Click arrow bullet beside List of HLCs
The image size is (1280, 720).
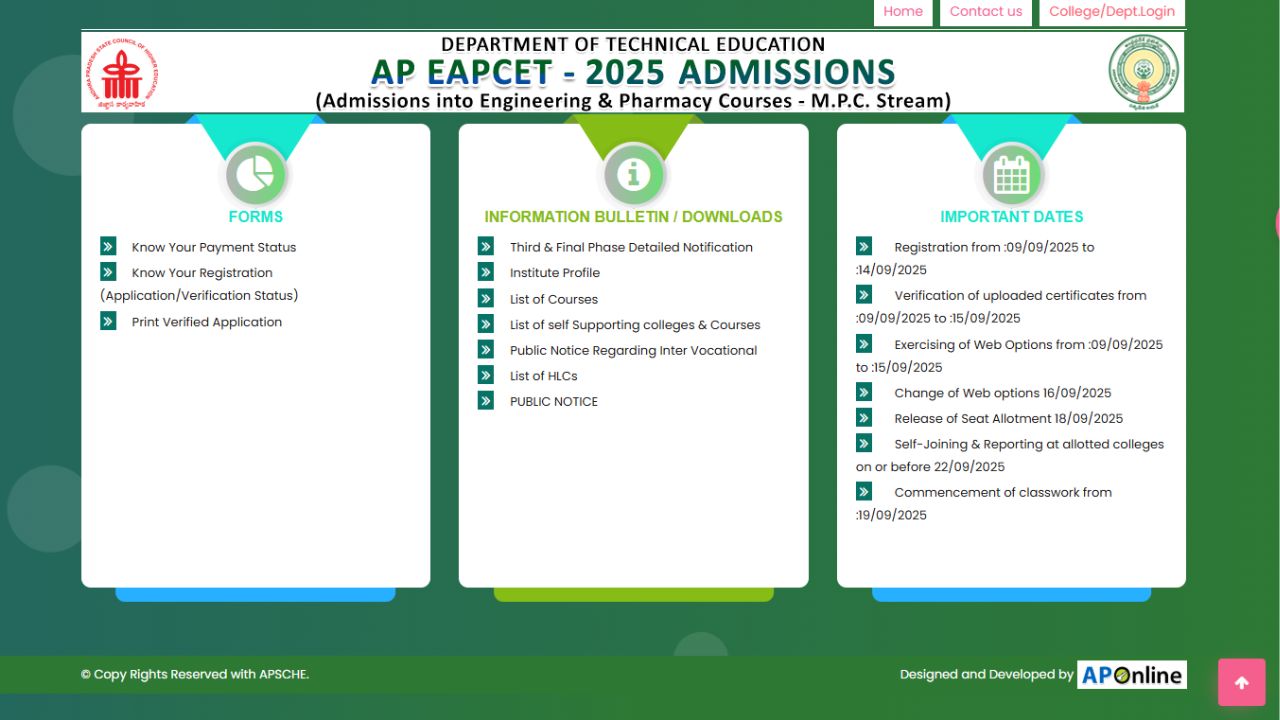coord(486,375)
